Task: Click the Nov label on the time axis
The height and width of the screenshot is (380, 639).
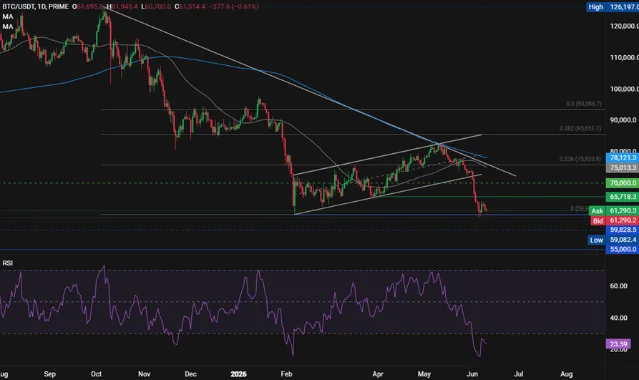Action: (x=144, y=374)
